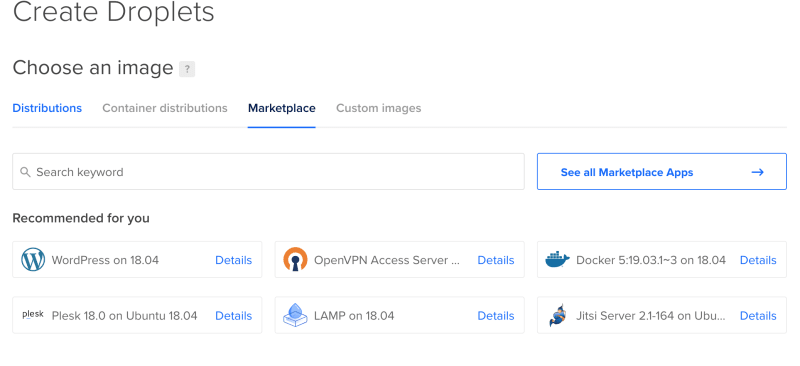View Details for OpenVPN Access Server
The width and height of the screenshot is (800, 366).
click(496, 260)
